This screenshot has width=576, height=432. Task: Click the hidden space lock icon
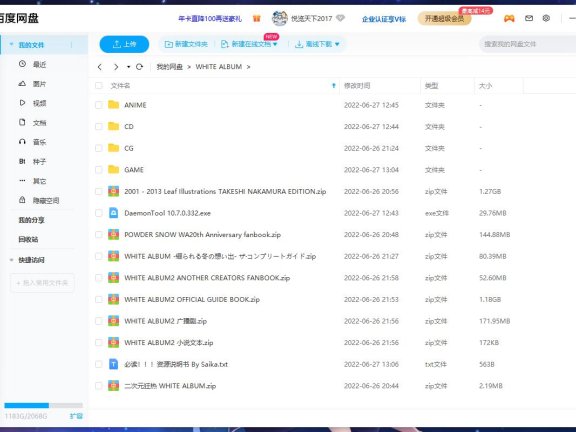22,200
